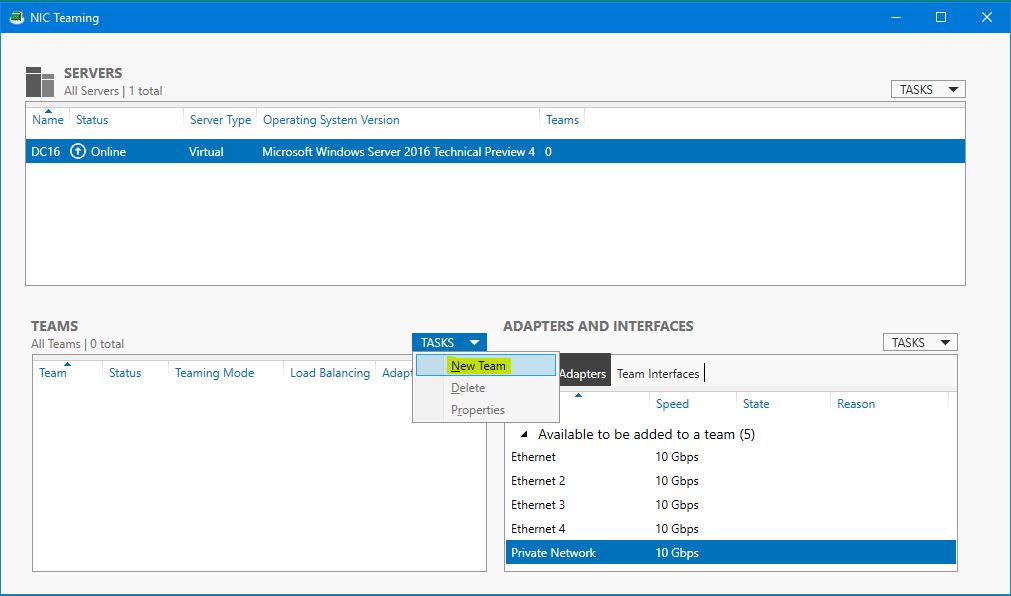Click the 'Virtual' server type cell
Image resolution: width=1011 pixels, height=596 pixels.
(206, 152)
